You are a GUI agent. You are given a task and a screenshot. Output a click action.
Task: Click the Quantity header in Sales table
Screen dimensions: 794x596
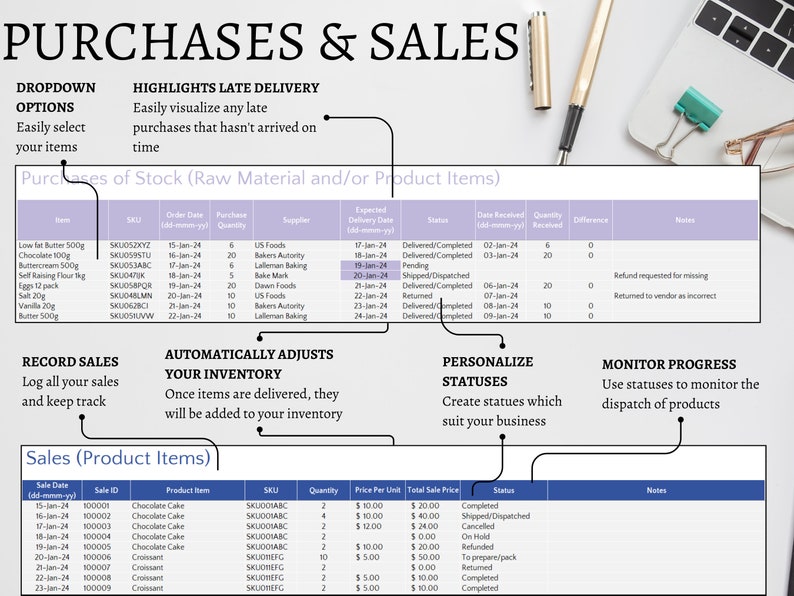[324, 490]
